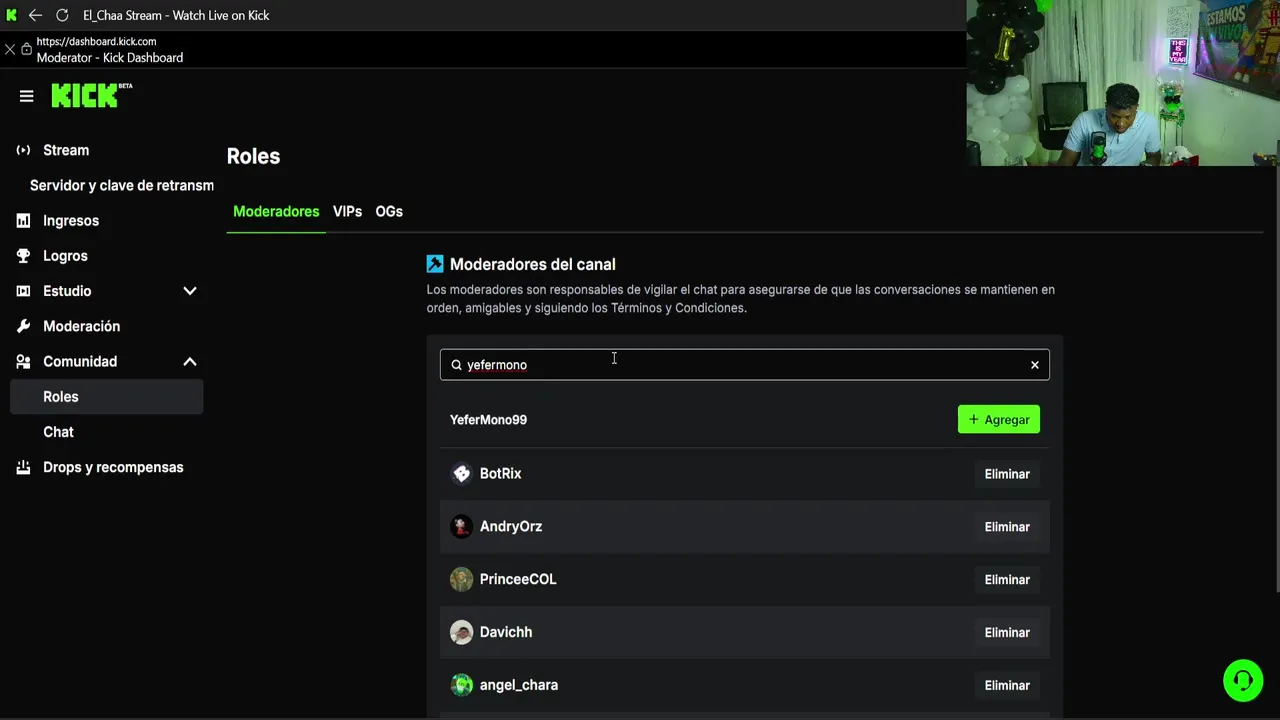
Task: Switch to the VIPs tab
Action: (x=347, y=212)
